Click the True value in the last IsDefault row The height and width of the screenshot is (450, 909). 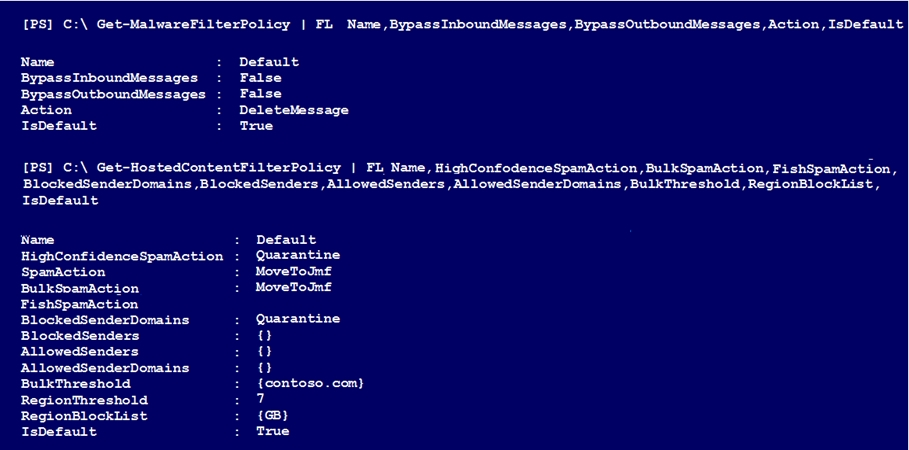pyautogui.click(x=272, y=431)
